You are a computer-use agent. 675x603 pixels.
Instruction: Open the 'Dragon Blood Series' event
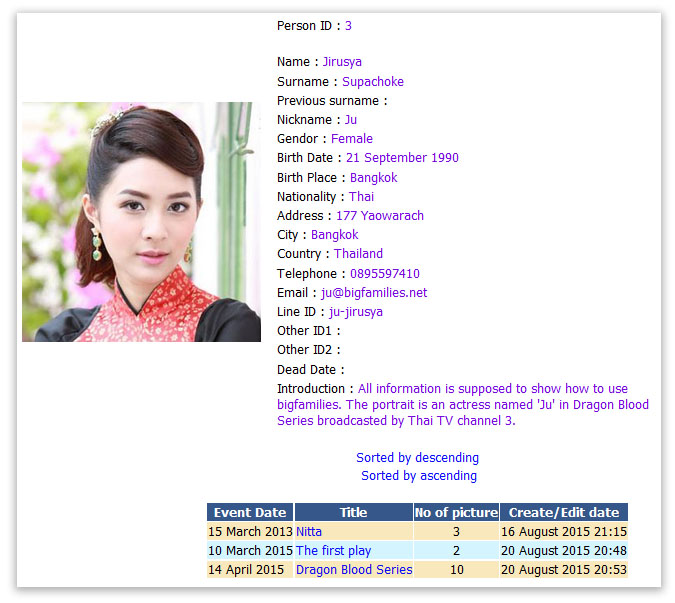point(354,569)
